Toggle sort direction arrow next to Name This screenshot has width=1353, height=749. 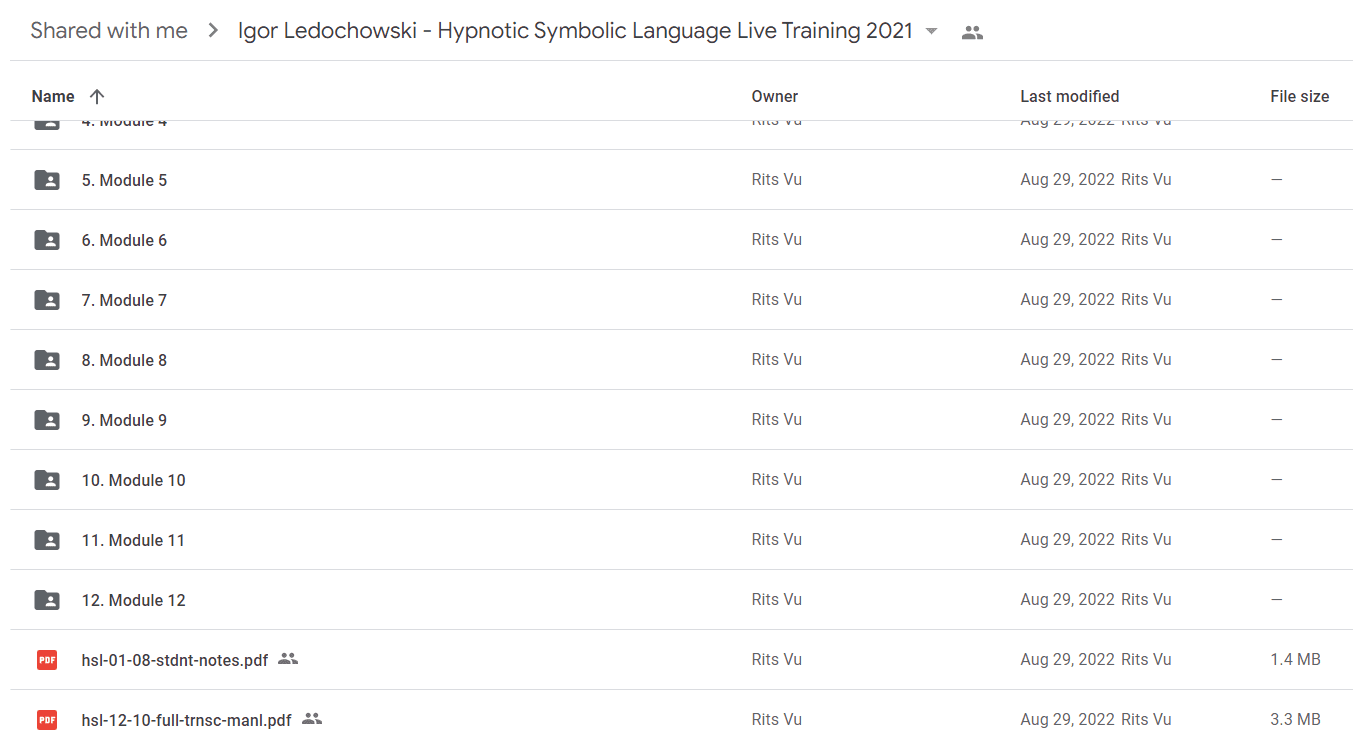tap(97, 97)
